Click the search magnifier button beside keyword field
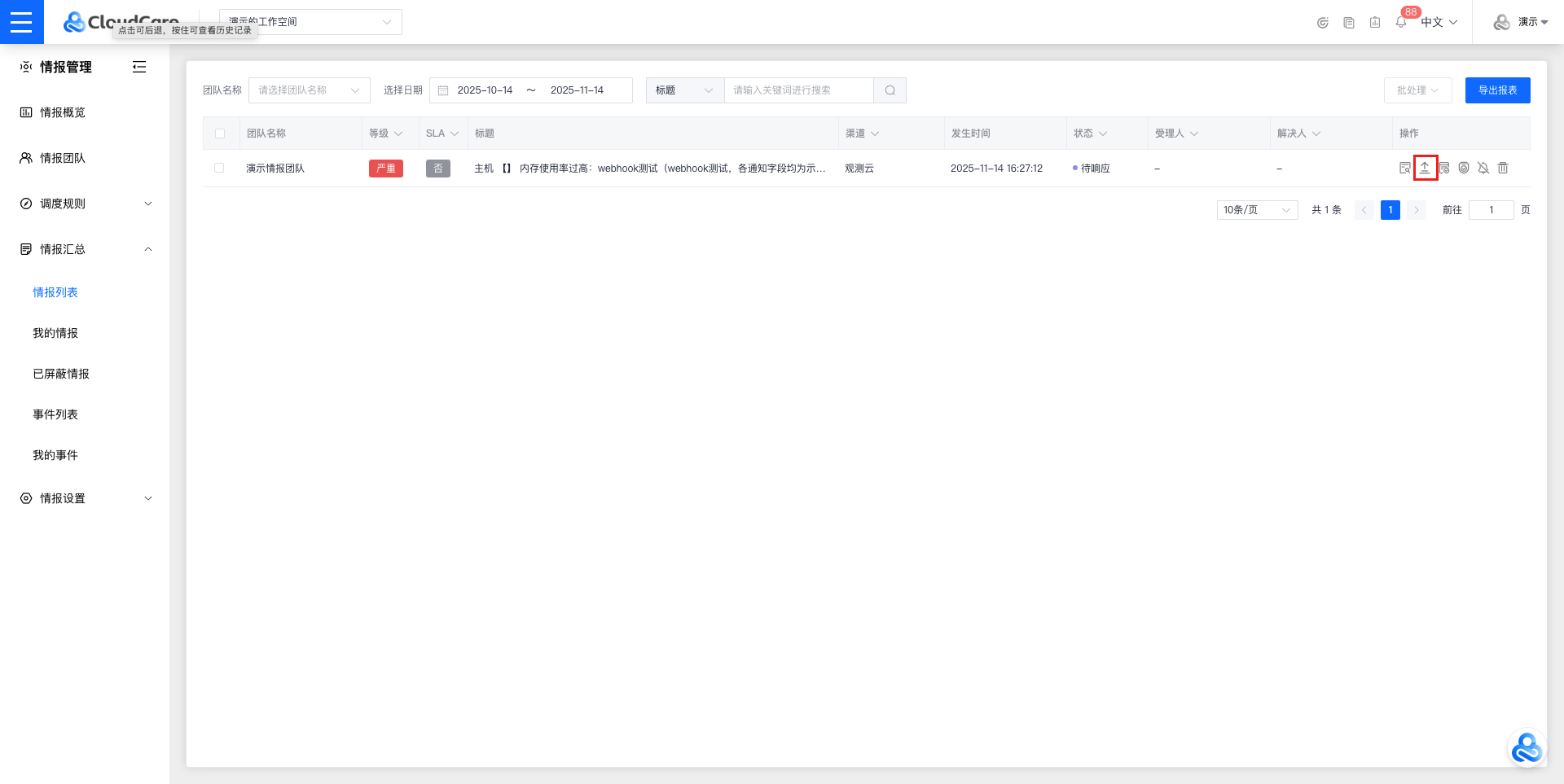The image size is (1564, 784). (890, 90)
